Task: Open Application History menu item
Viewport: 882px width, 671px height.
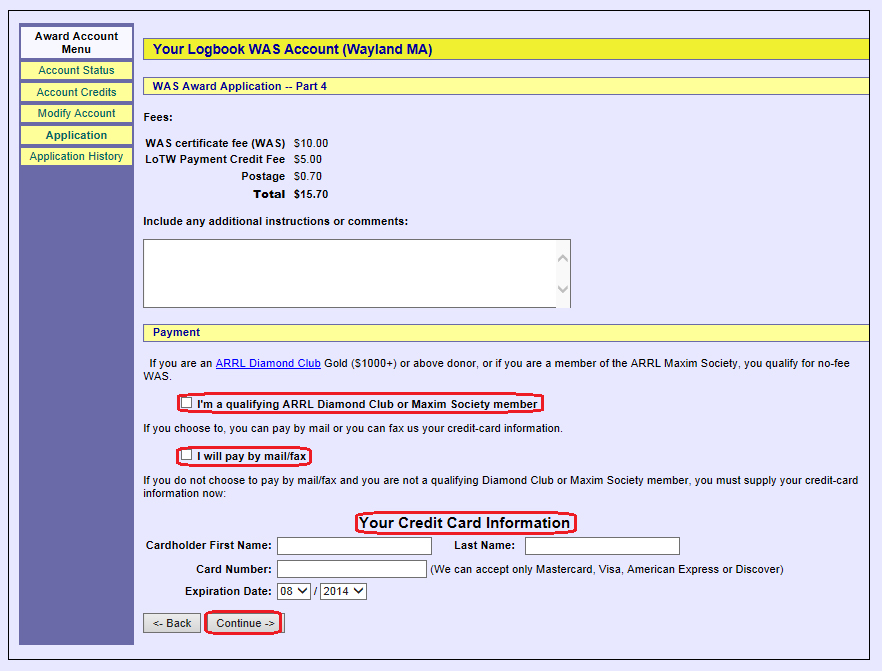Action: click(76, 157)
